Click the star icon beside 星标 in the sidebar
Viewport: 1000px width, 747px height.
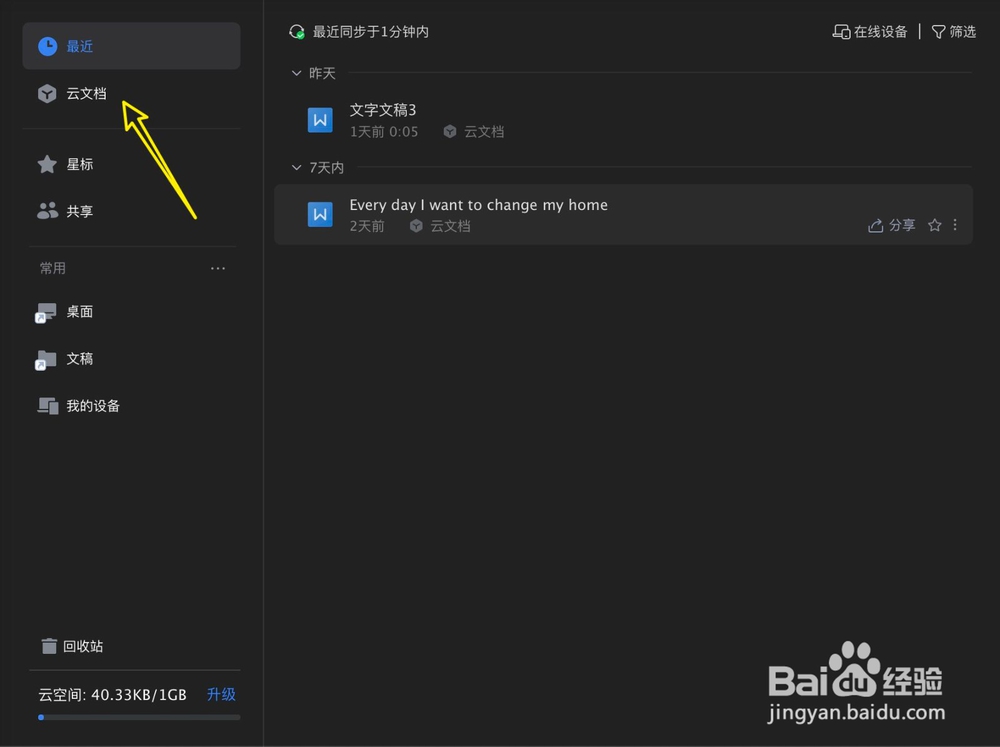[x=47, y=164]
